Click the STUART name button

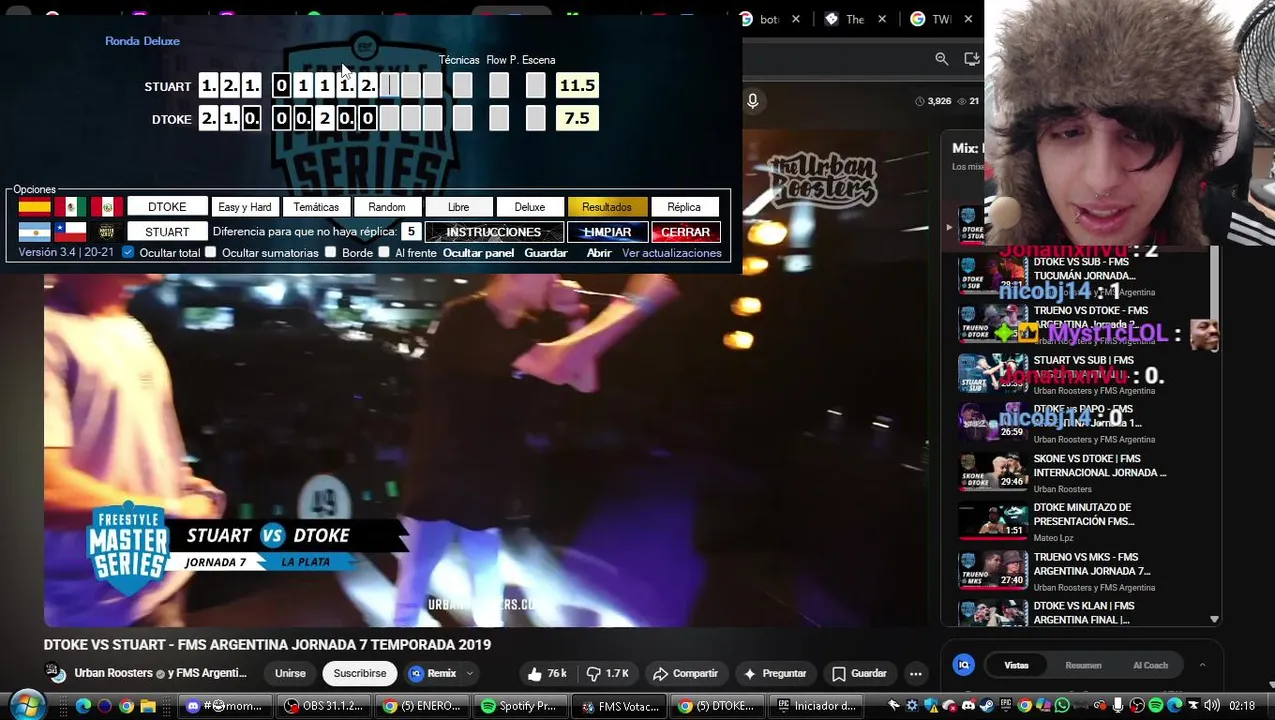tap(167, 232)
